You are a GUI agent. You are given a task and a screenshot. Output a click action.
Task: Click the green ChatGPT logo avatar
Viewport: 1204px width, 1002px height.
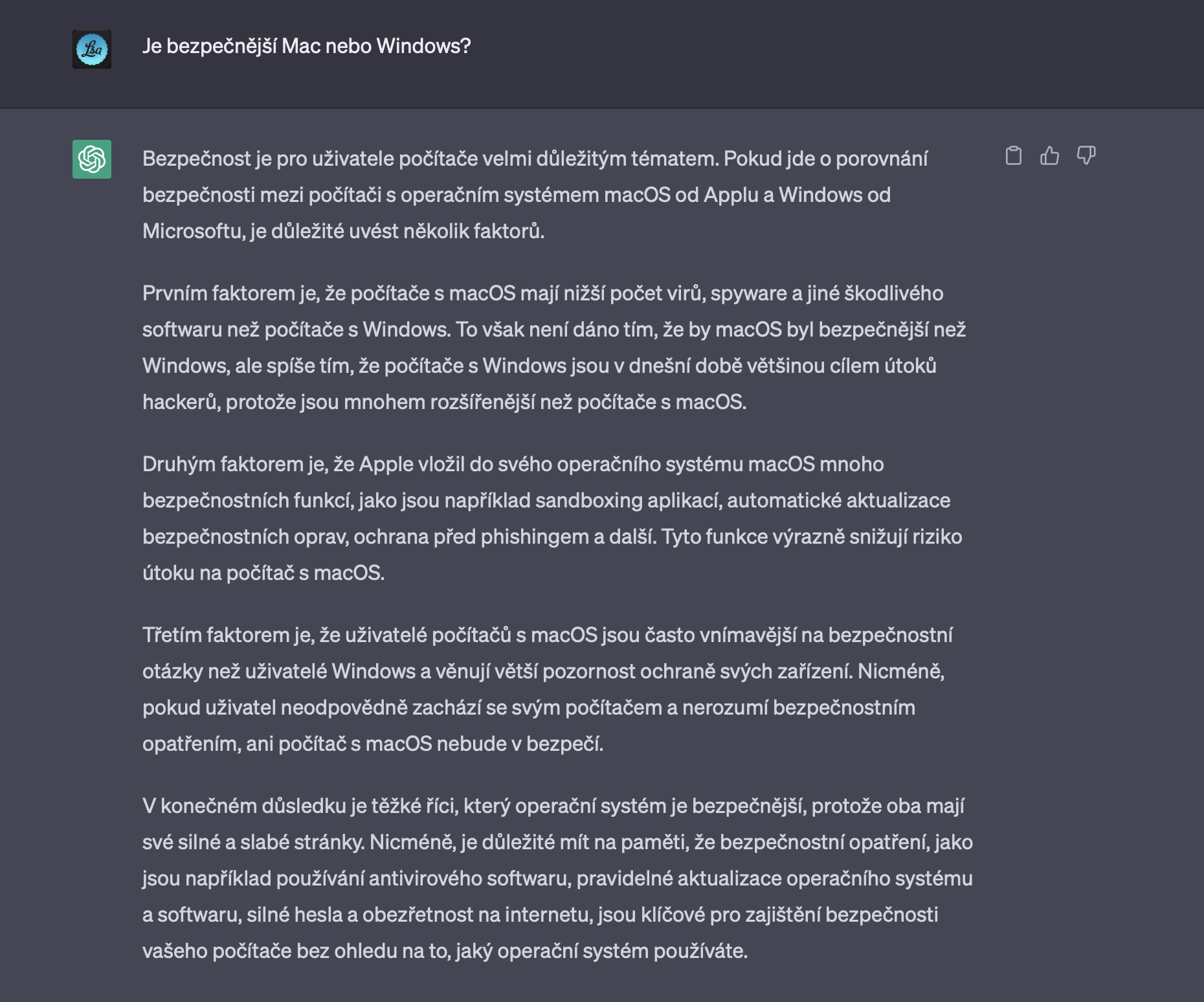(92, 159)
